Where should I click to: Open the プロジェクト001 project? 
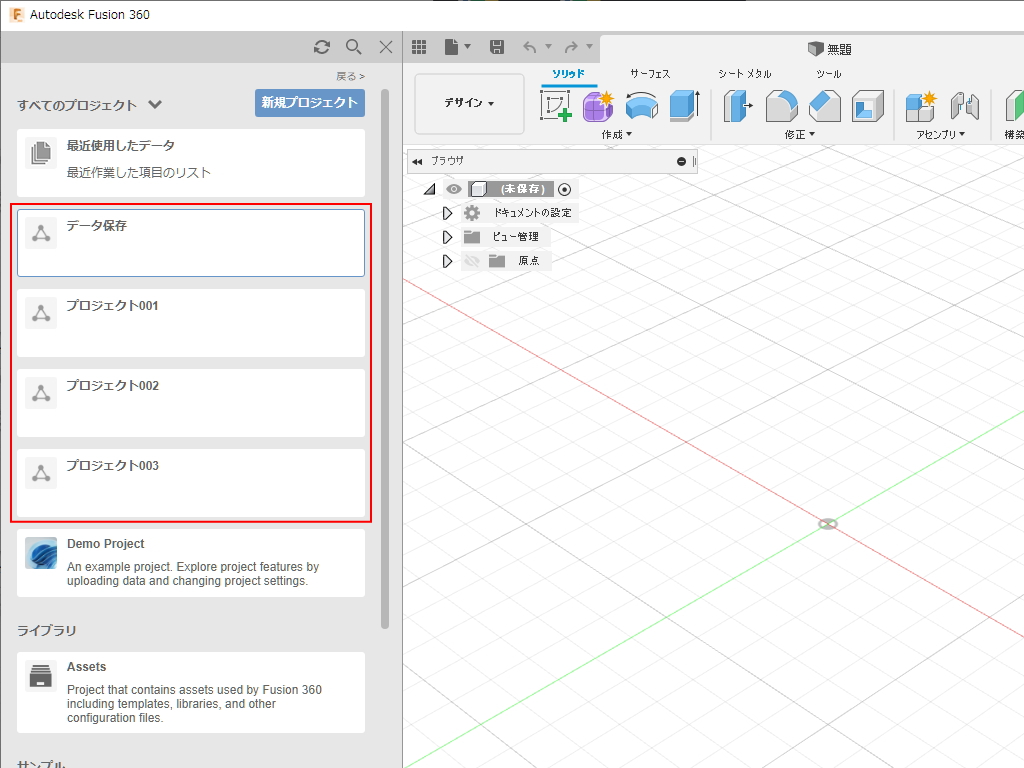pos(191,323)
